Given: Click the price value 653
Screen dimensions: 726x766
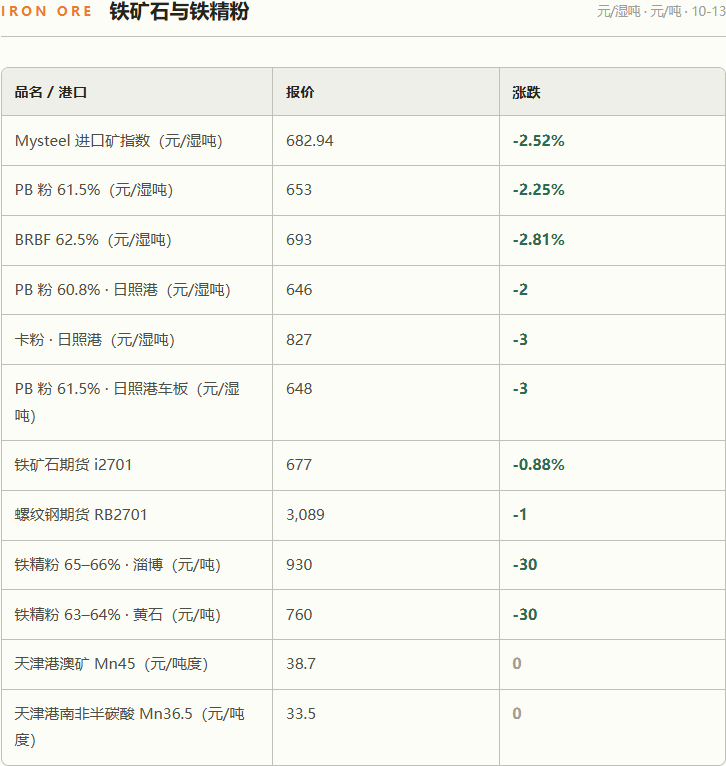Looking at the screenshot, I should [x=299, y=190].
